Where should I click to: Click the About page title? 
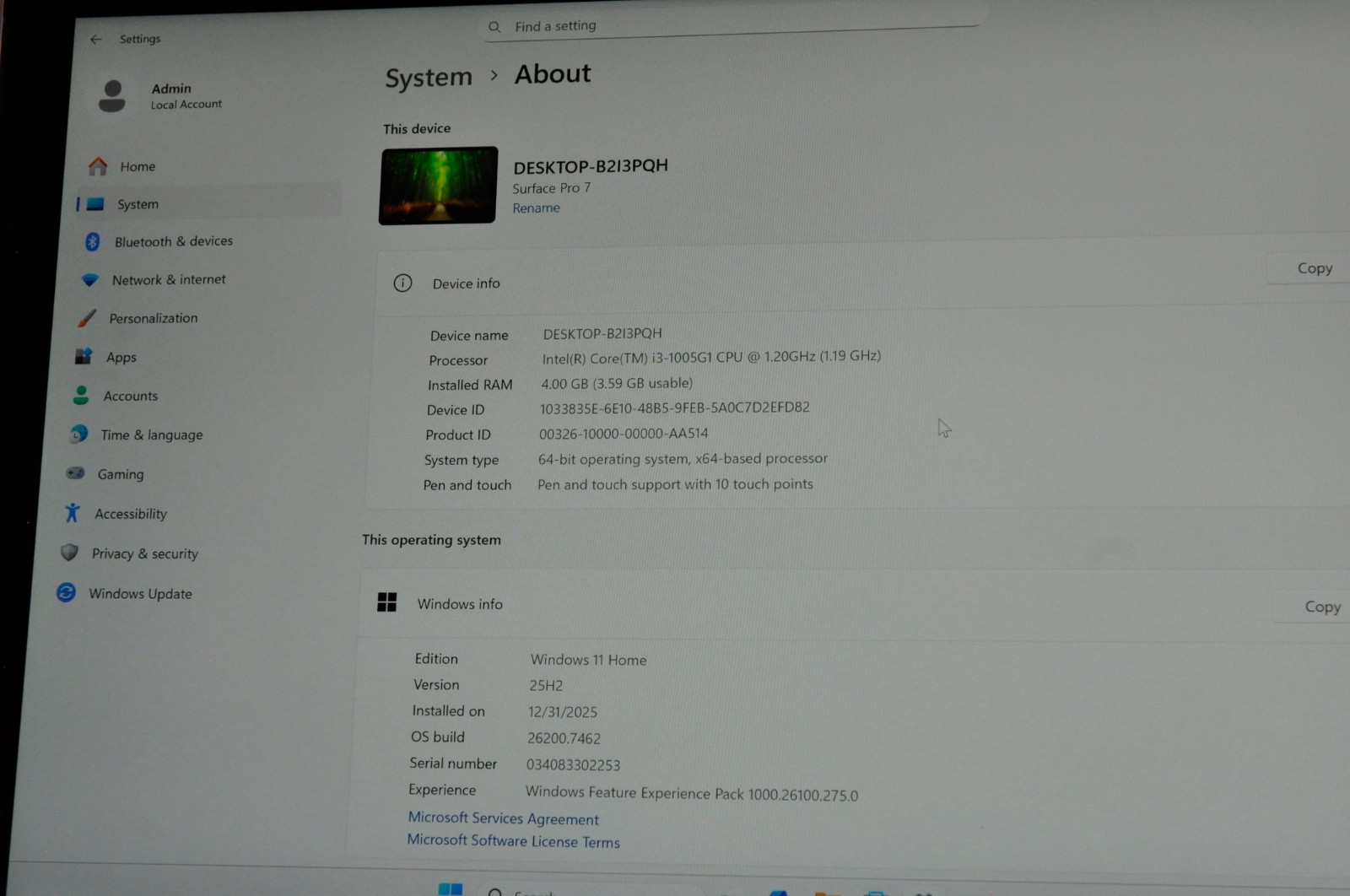[x=553, y=74]
